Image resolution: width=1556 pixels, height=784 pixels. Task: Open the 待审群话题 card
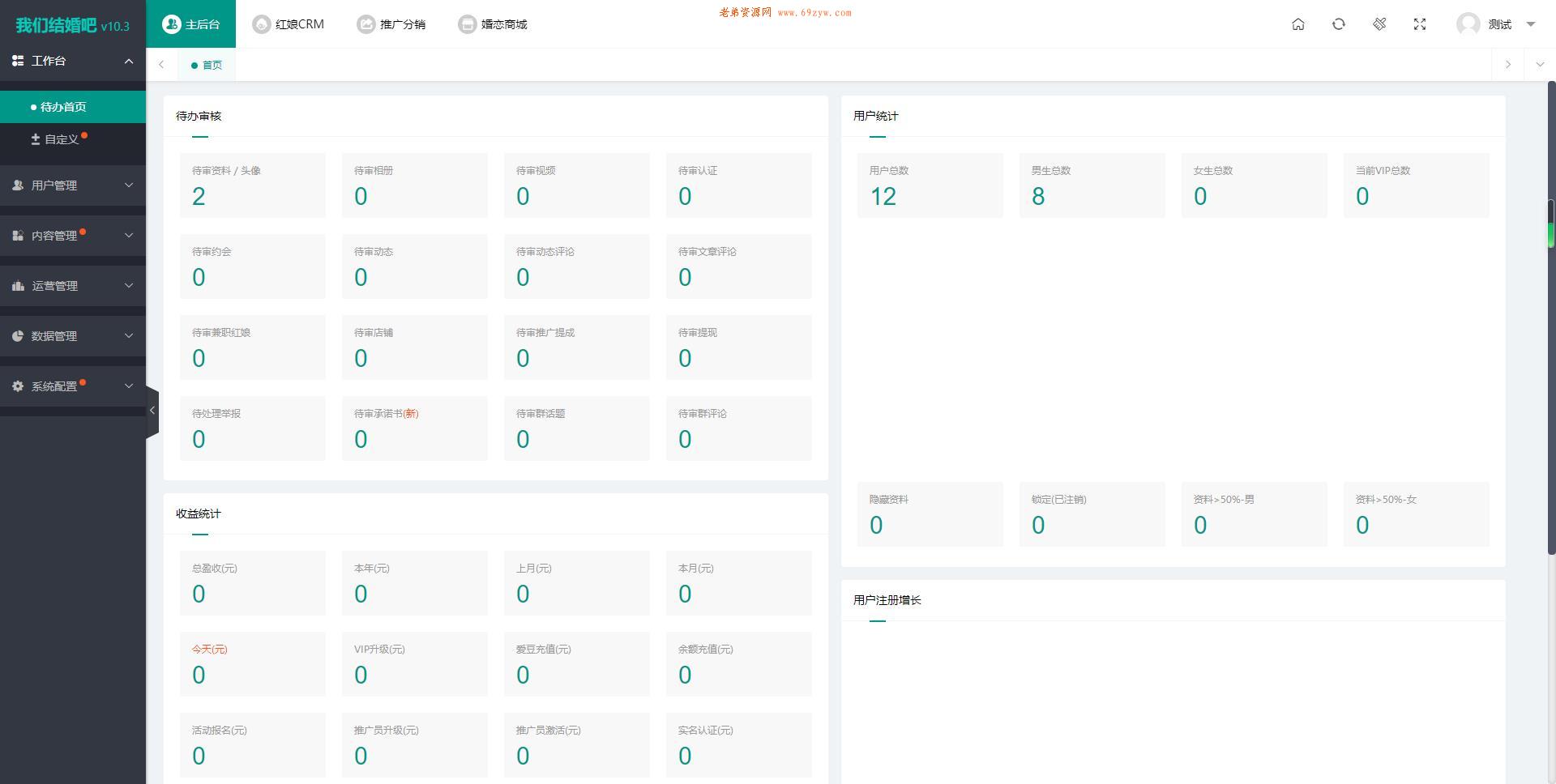click(577, 428)
